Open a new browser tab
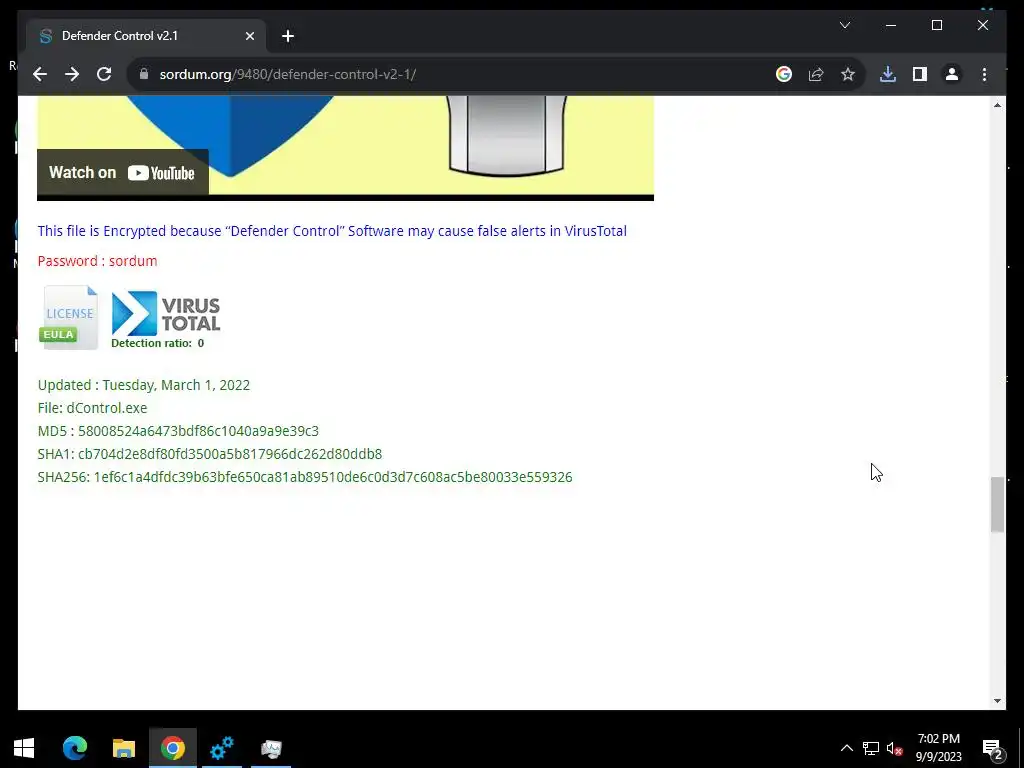The image size is (1024, 768). pos(287,37)
